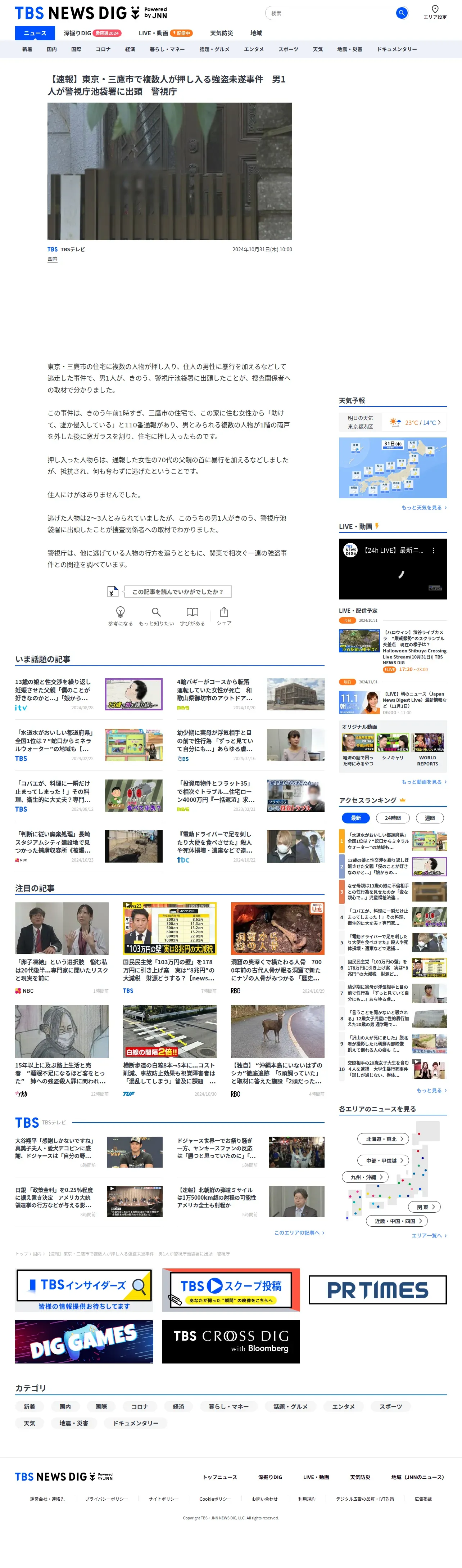Open もっと天気を見る link

[423, 507]
